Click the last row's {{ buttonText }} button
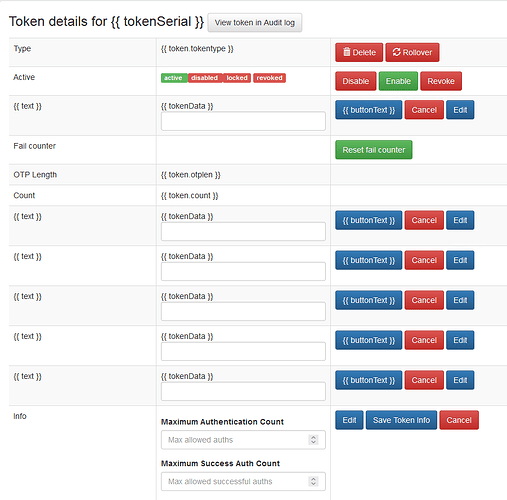Viewport: 507px width, 500px height. click(369, 380)
